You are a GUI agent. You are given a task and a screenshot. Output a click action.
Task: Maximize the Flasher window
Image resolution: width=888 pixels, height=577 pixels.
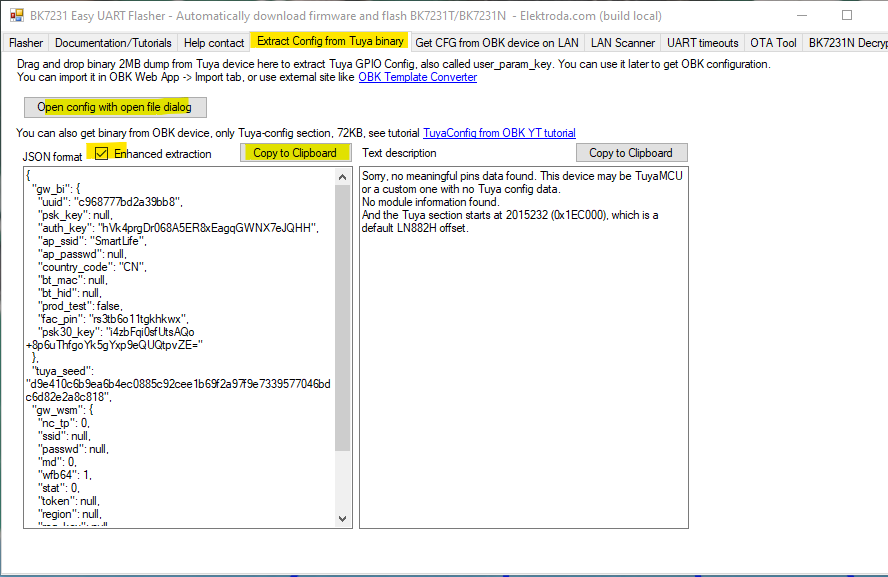coord(847,15)
